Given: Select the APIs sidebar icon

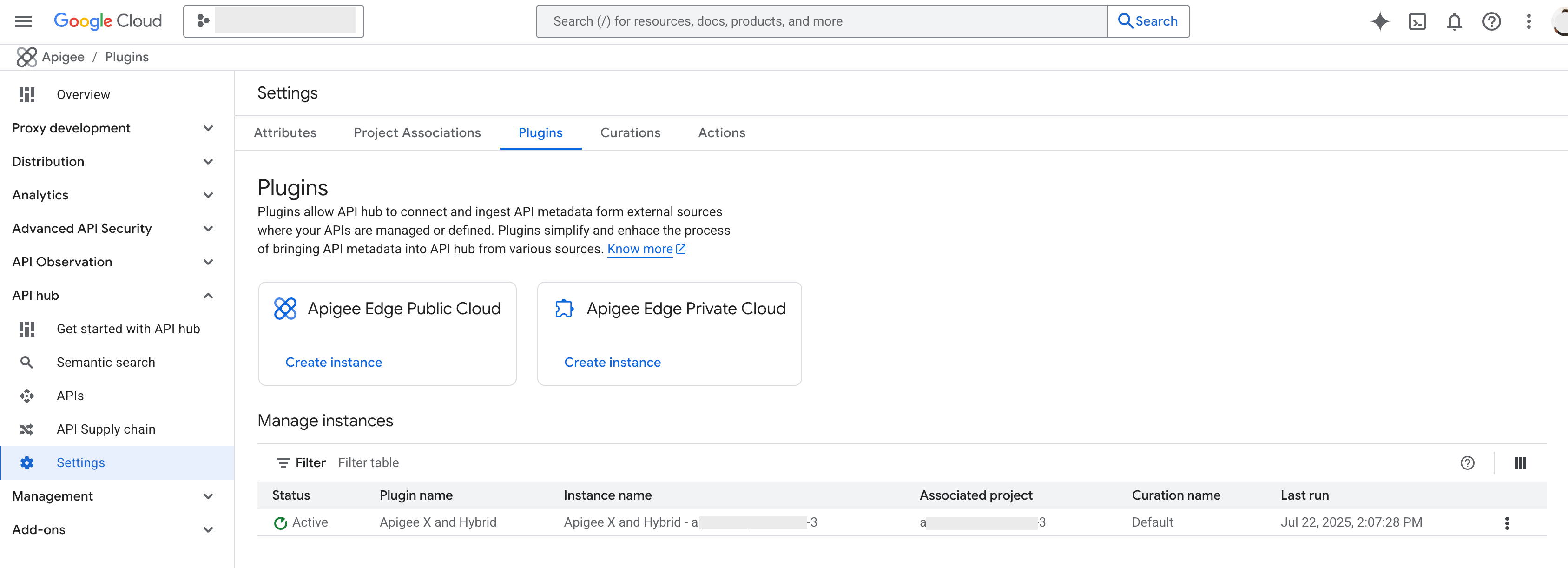Looking at the screenshot, I should click(x=27, y=395).
